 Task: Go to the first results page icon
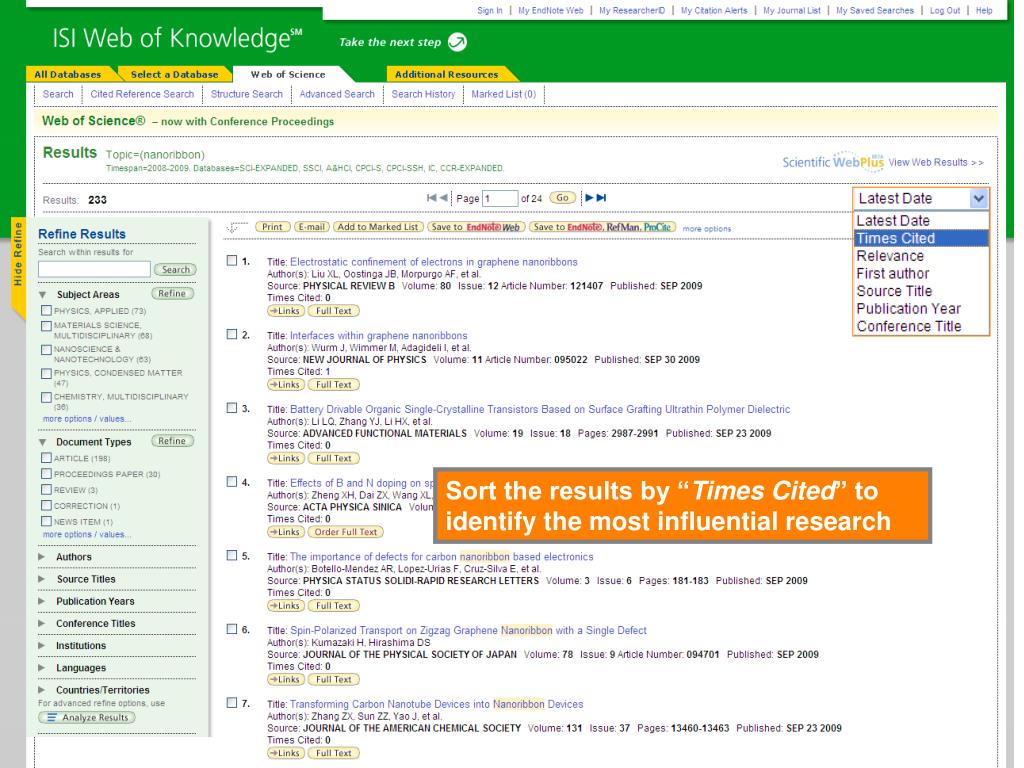click(x=431, y=198)
